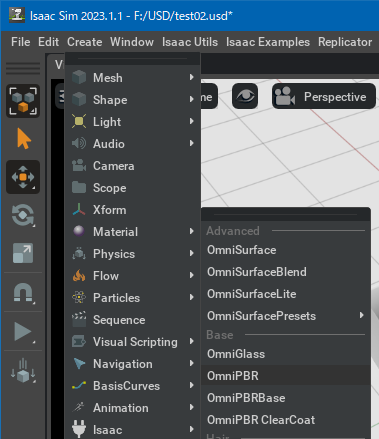Activate the Rotate tool

(23, 215)
